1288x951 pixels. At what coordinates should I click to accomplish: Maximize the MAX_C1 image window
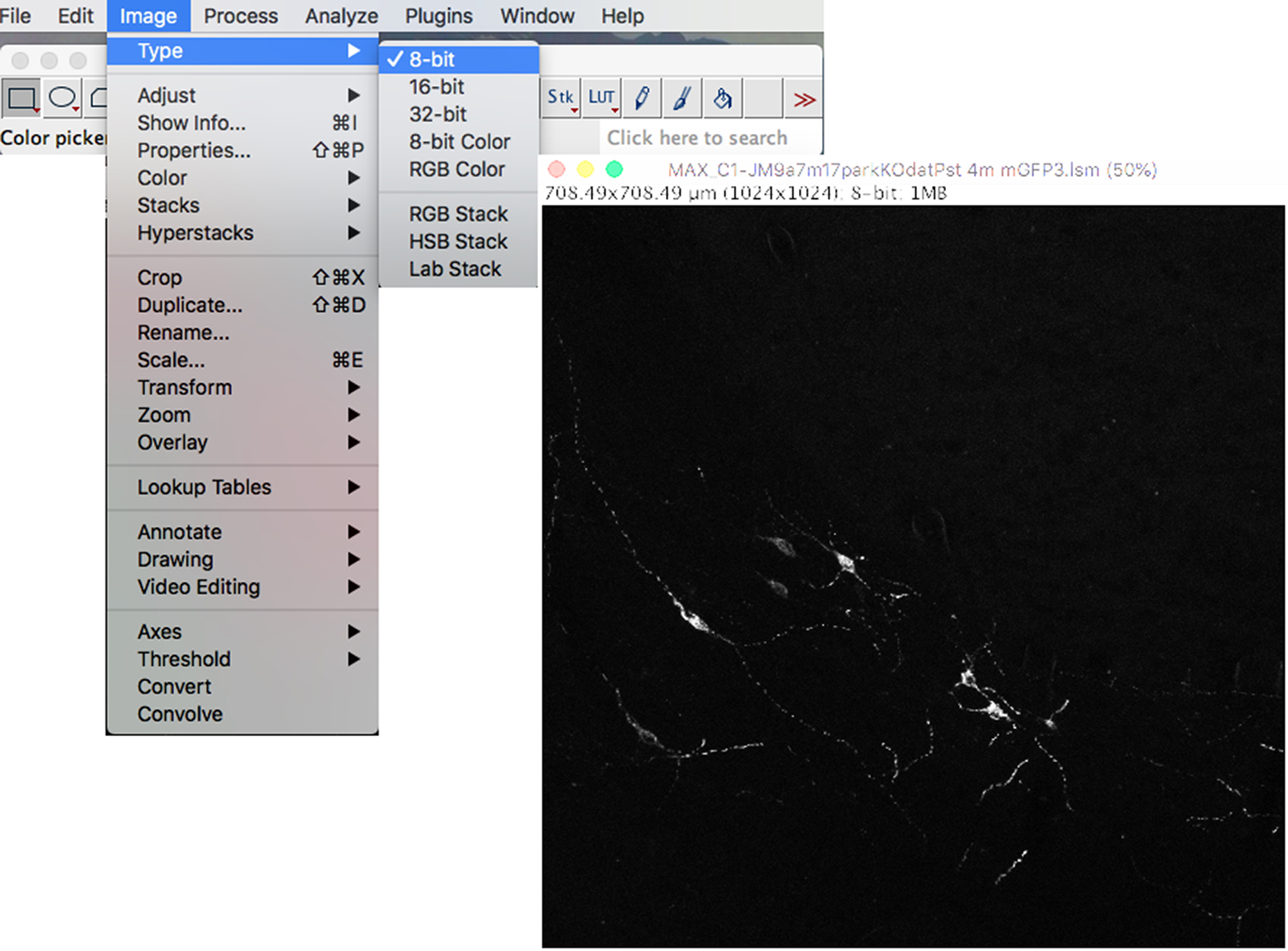615,169
